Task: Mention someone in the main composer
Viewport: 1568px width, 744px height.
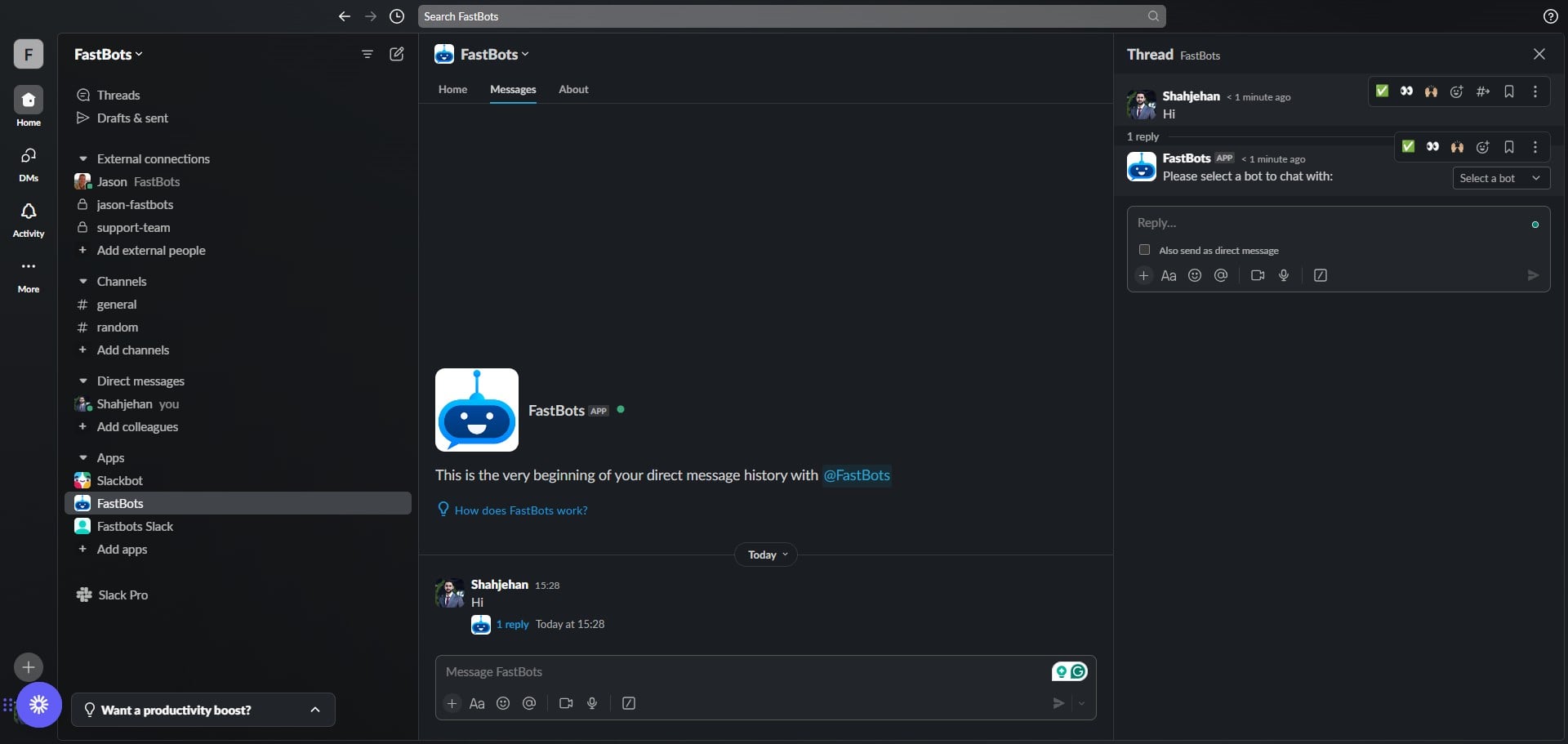Action: click(x=529, y=703)
